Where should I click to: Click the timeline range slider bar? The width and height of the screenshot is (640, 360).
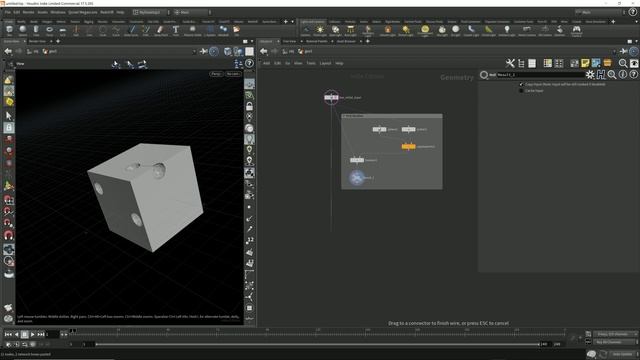318,344
